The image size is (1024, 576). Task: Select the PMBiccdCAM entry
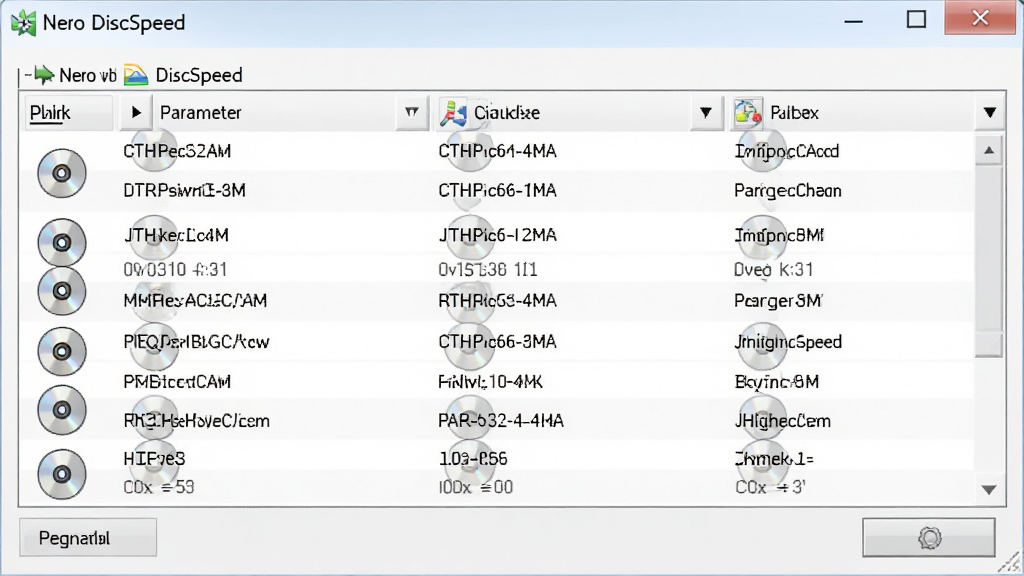point(177,382)
